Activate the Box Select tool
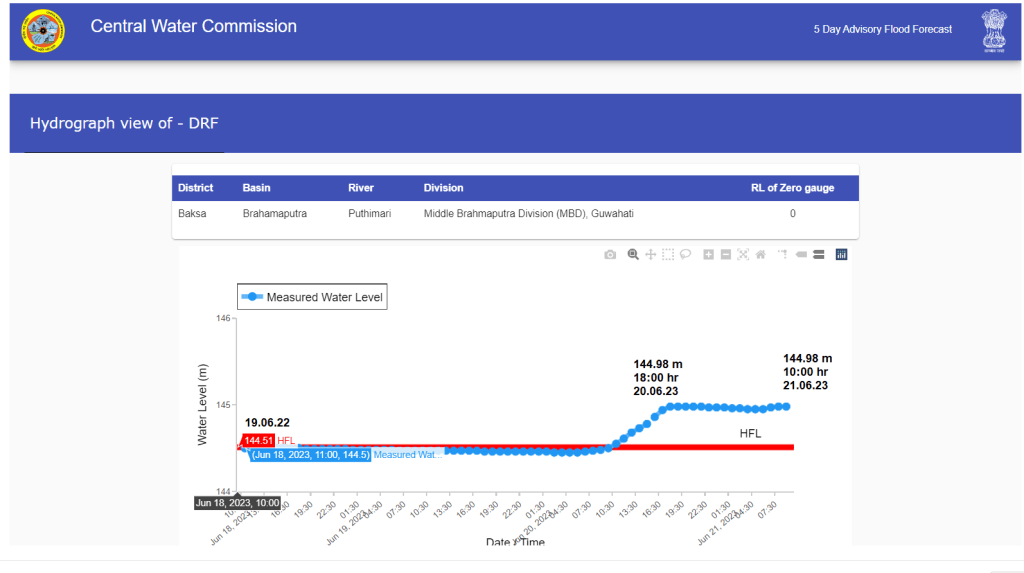Viewport: 1024px width, 573px height. tap(668, 255)
